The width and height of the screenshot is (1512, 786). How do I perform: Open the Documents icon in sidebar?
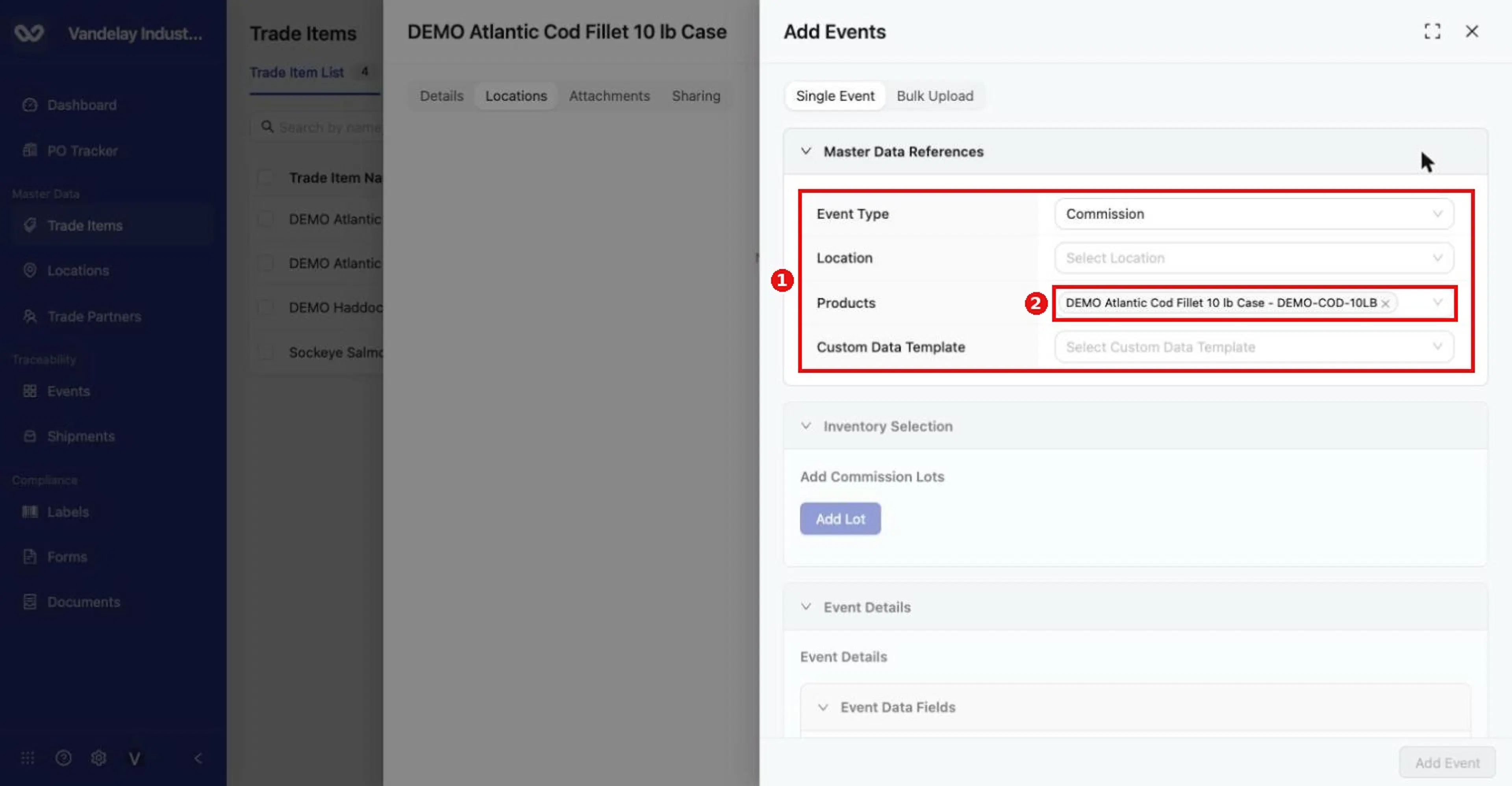coord(30,602)
